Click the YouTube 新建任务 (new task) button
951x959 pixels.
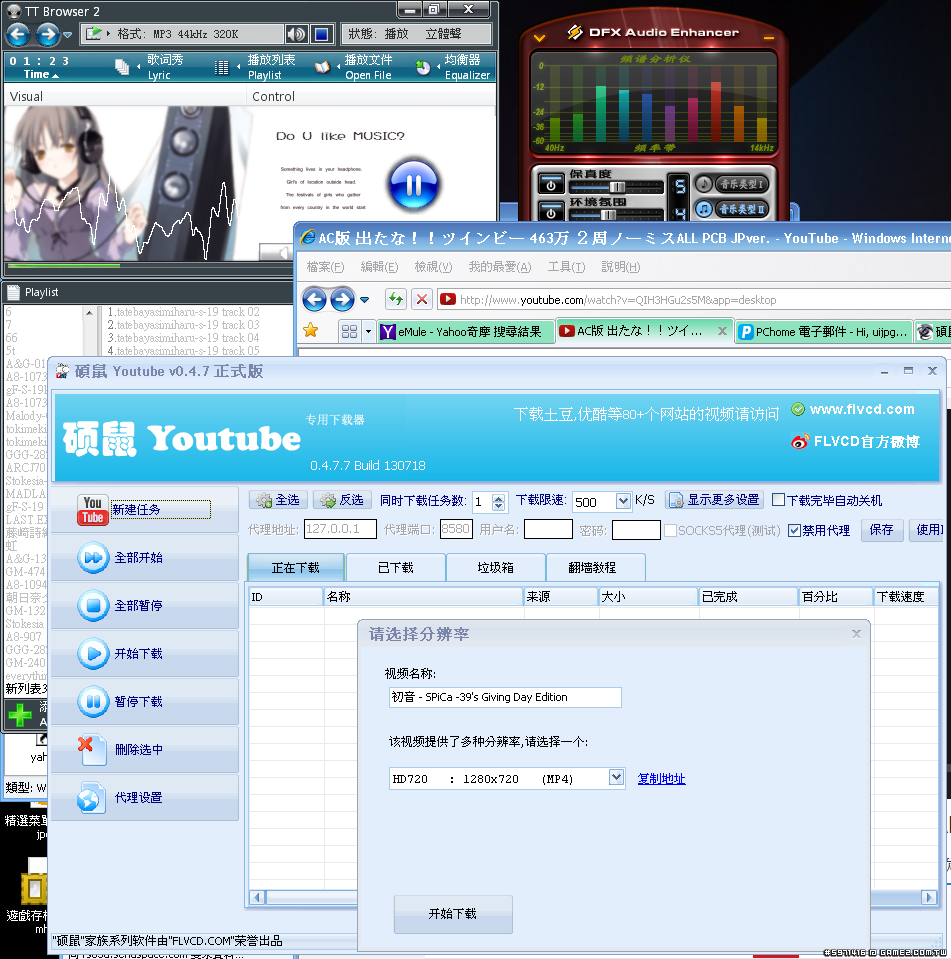pos(144,510)
